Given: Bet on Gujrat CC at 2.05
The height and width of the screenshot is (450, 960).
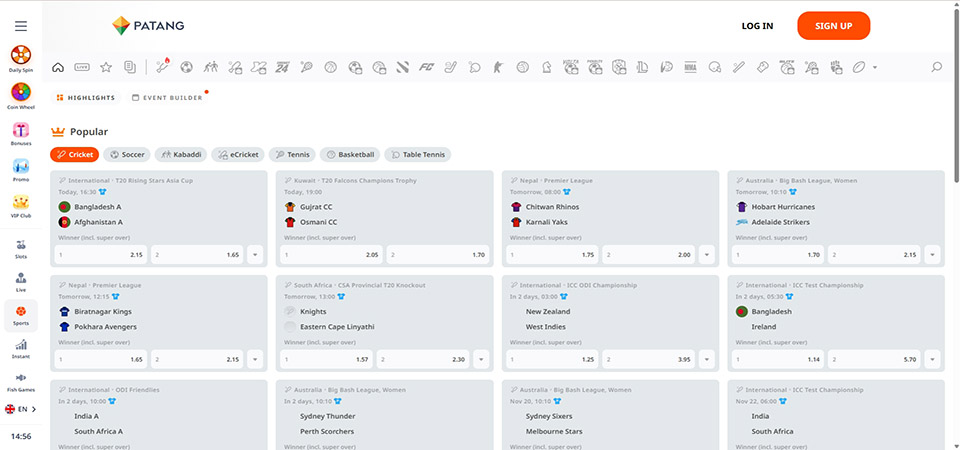Looking at the screenshot, I should tap(331, 255).
